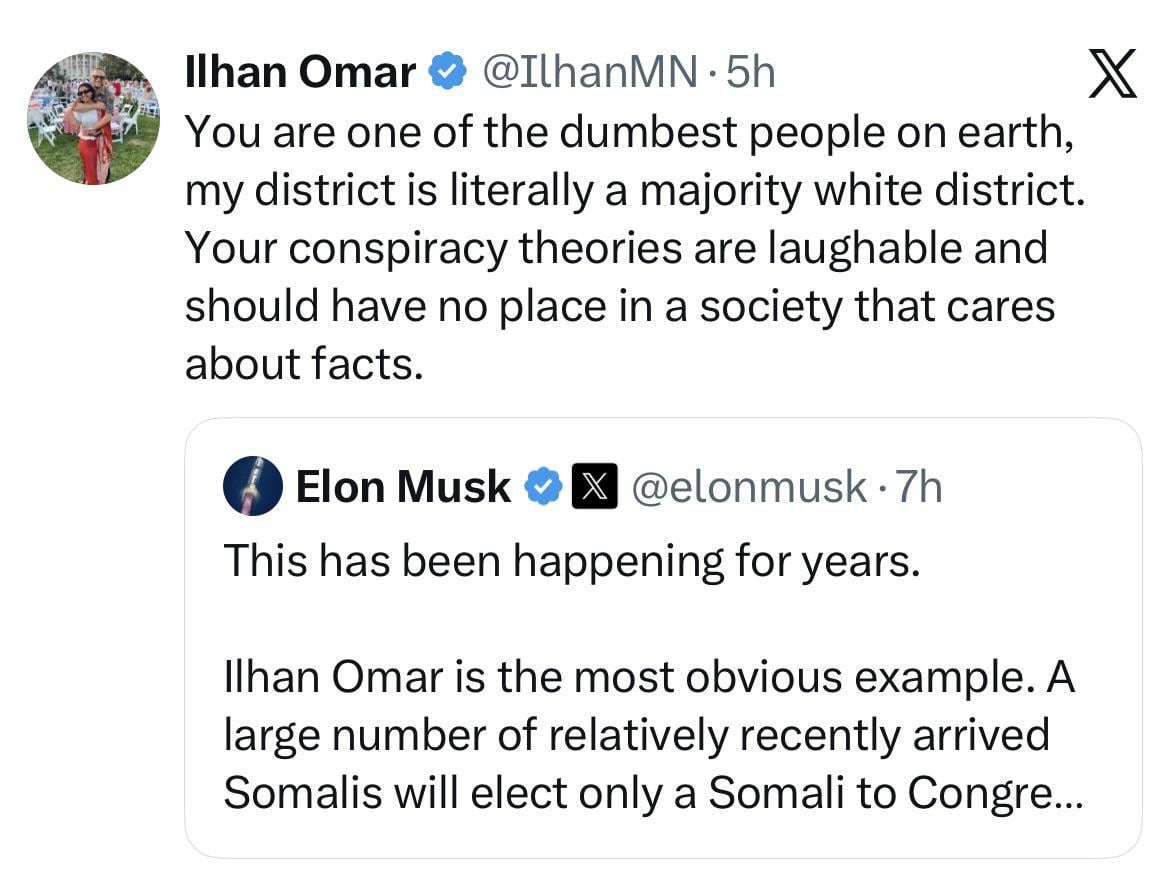Click "large number of relatively recently arrived" line
Viewport: 1170px width, 869px height.
coord(636,736)
